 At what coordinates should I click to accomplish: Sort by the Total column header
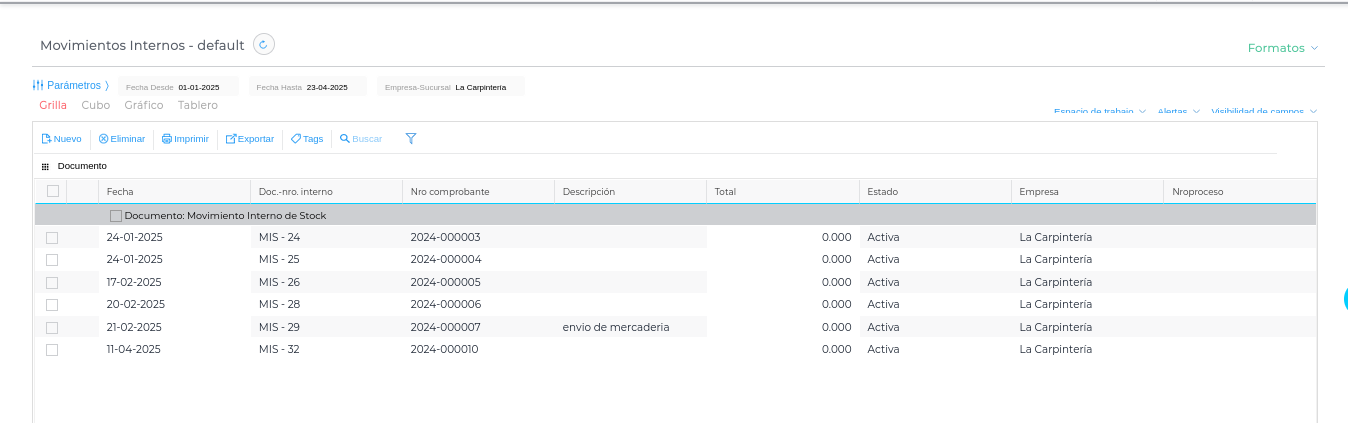coord(725,191)
